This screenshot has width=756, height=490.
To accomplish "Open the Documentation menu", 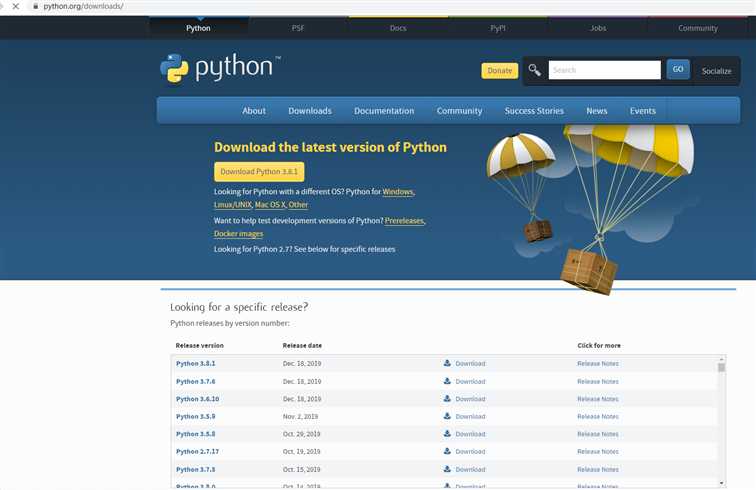I will (384, 110).
